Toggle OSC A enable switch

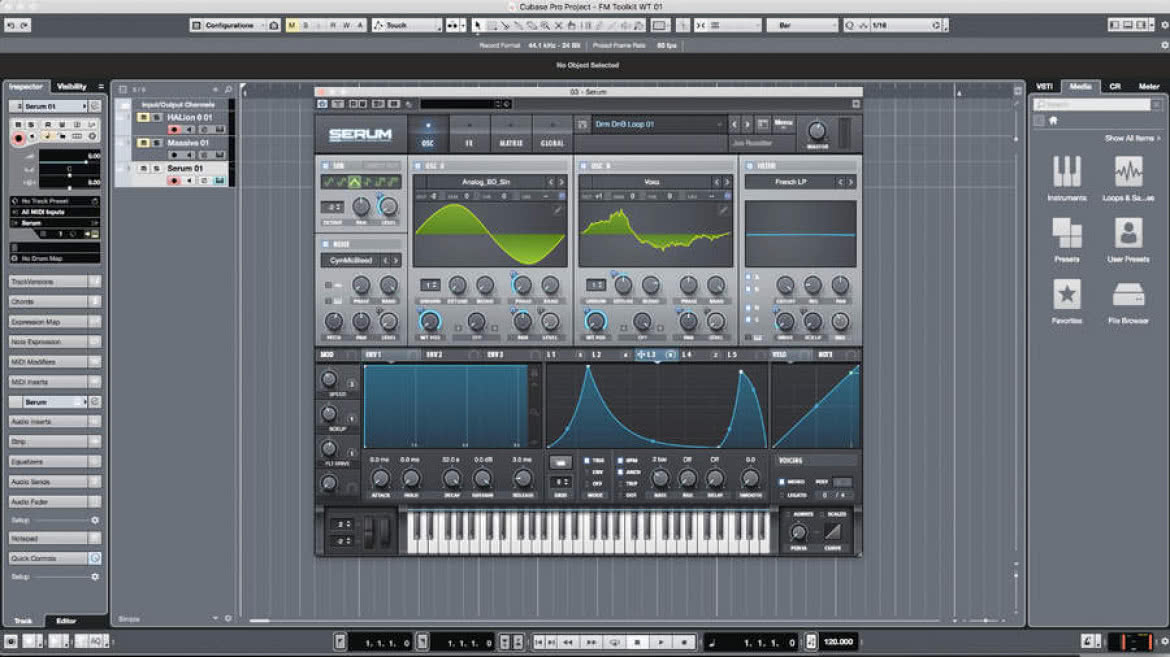pos(417,166)
